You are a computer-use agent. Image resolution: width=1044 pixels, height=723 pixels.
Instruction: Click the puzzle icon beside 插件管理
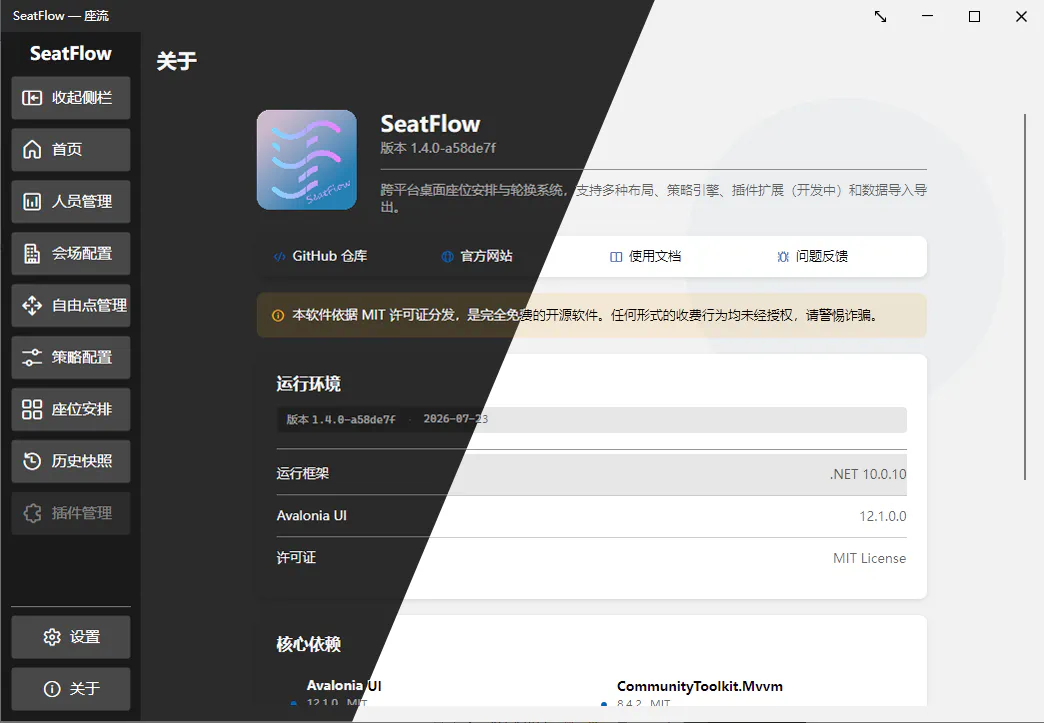(32, 513)
